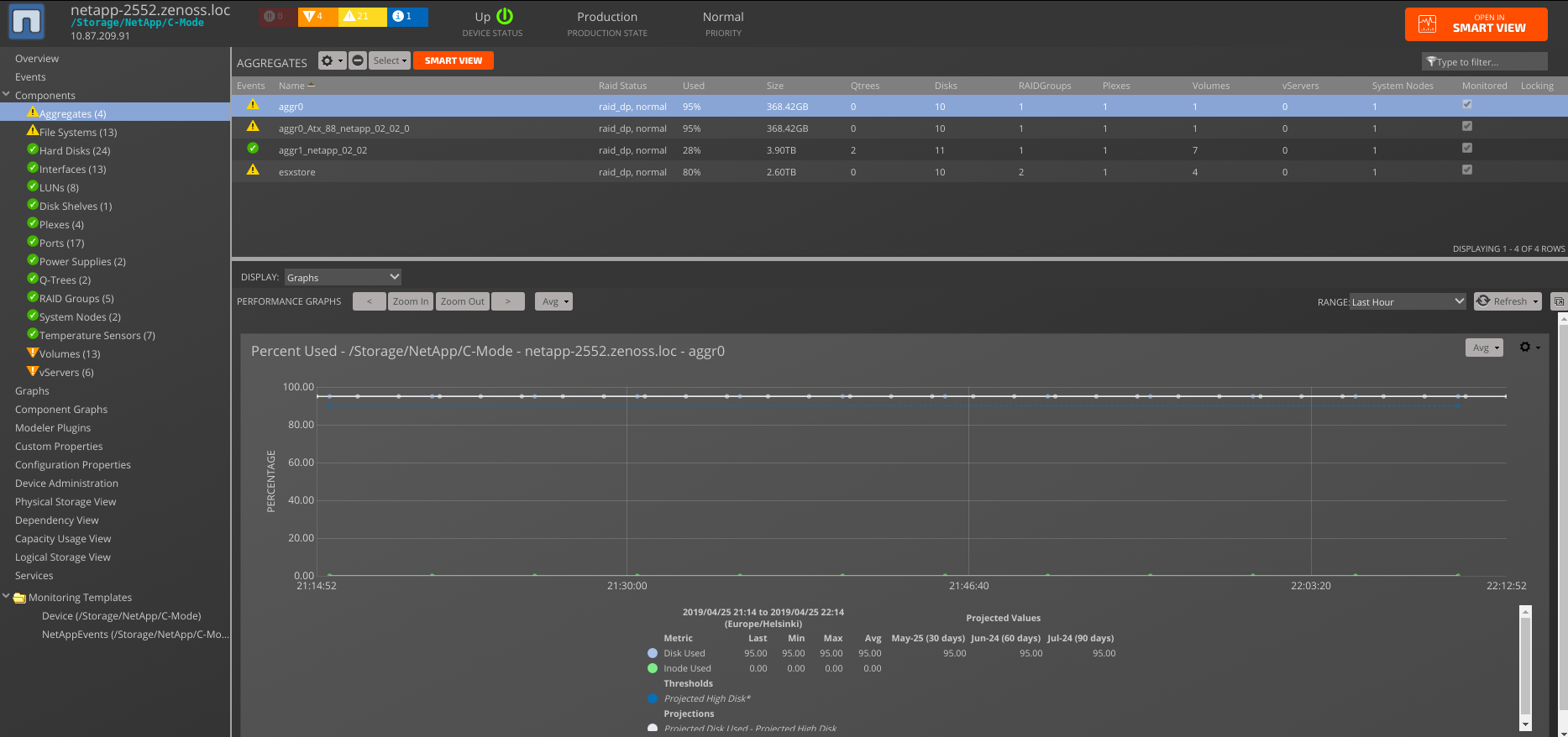Screen dimensions: 1568x737
Task: Click the Projected High Disk legend color dot
Action: pos(653,698)
